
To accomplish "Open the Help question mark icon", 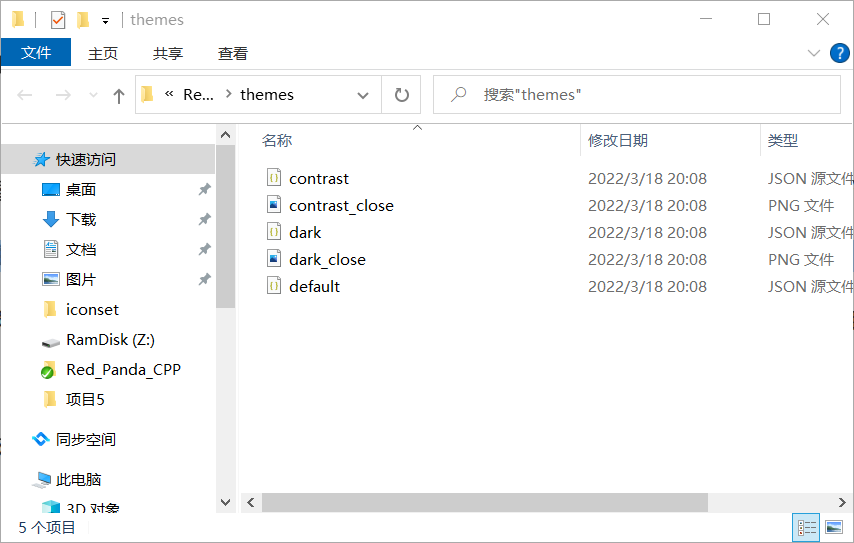I will (839, 53).
